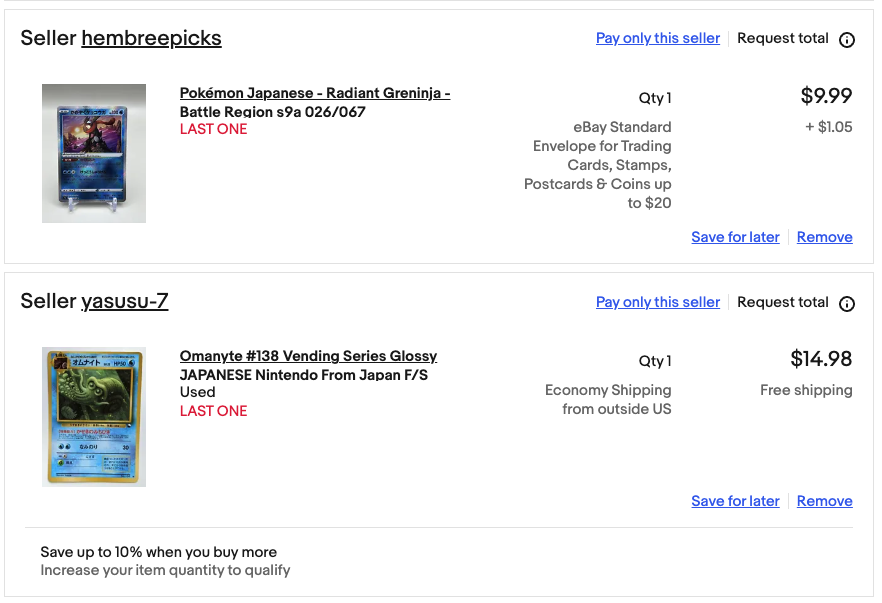Pay only this seller for hembreepicks
Screen dimensions: 882x603
coord(658,38)
